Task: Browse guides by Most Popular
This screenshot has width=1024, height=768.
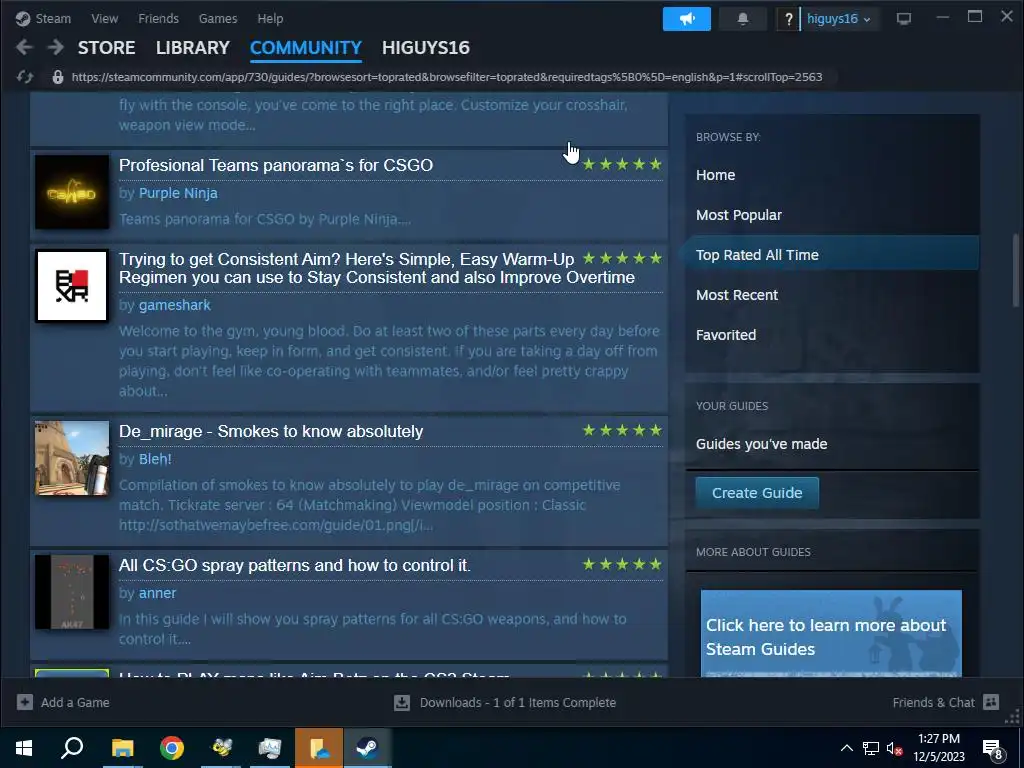Action: (739, 215)
